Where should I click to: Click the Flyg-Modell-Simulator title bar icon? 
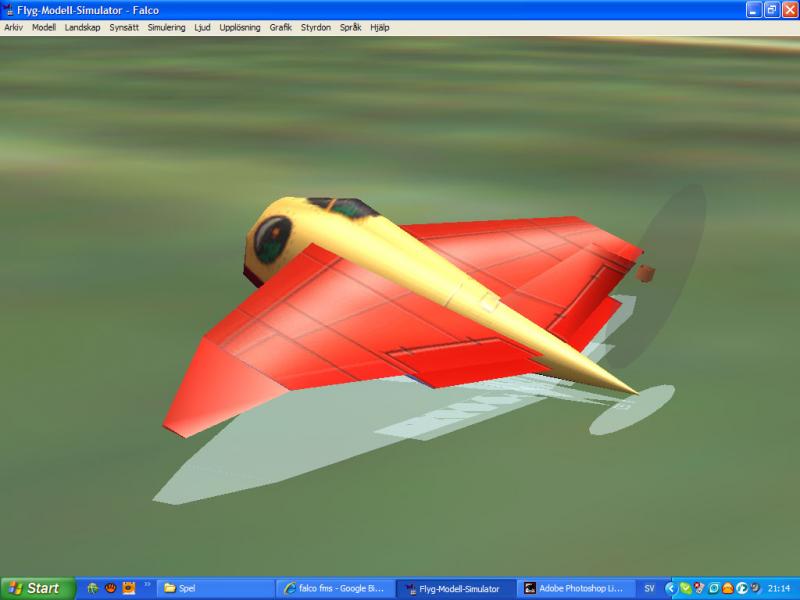(x=9, y=10)
